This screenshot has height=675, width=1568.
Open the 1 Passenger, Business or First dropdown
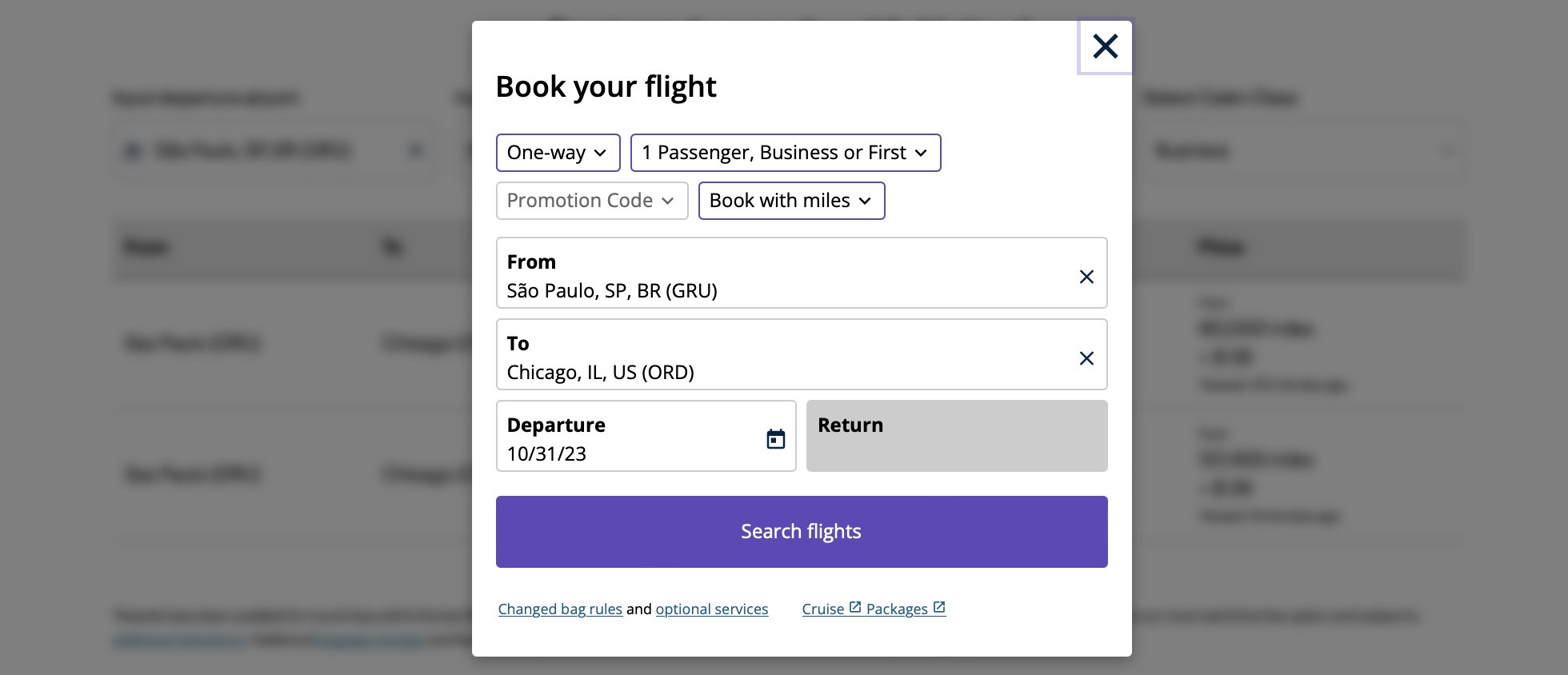coord(785,153)
